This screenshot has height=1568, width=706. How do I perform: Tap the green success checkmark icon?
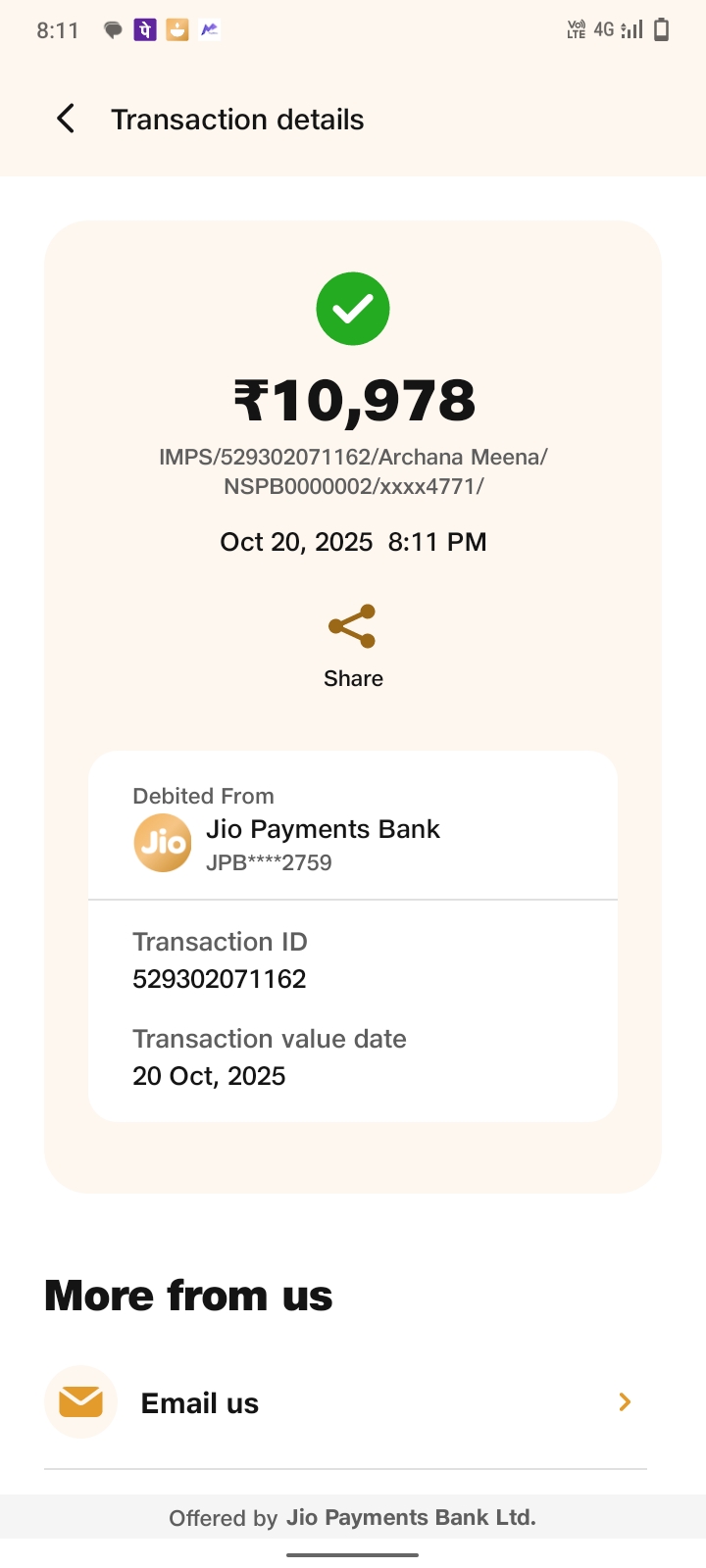[353, 309]
